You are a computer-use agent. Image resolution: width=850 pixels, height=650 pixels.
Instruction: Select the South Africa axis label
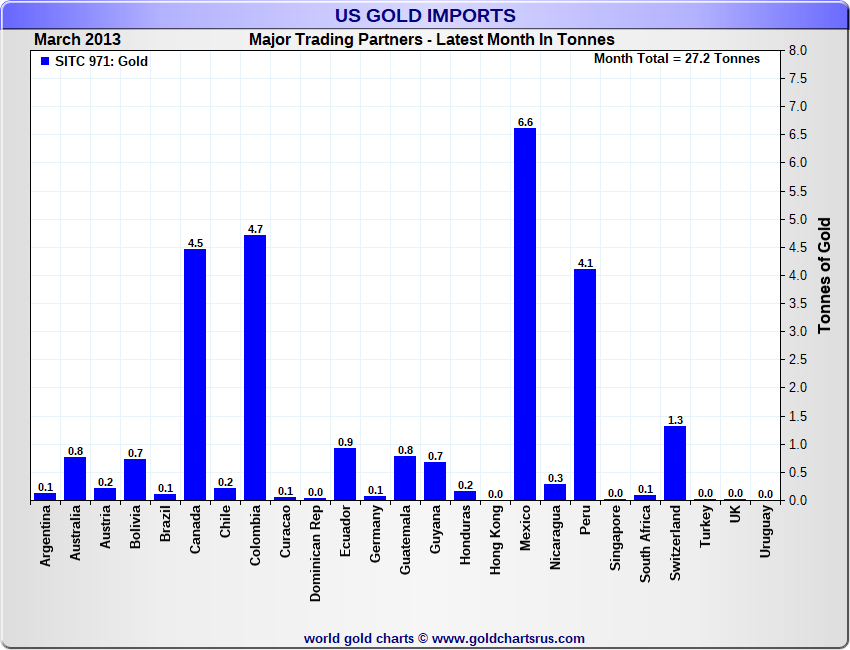tap(645, 544)
